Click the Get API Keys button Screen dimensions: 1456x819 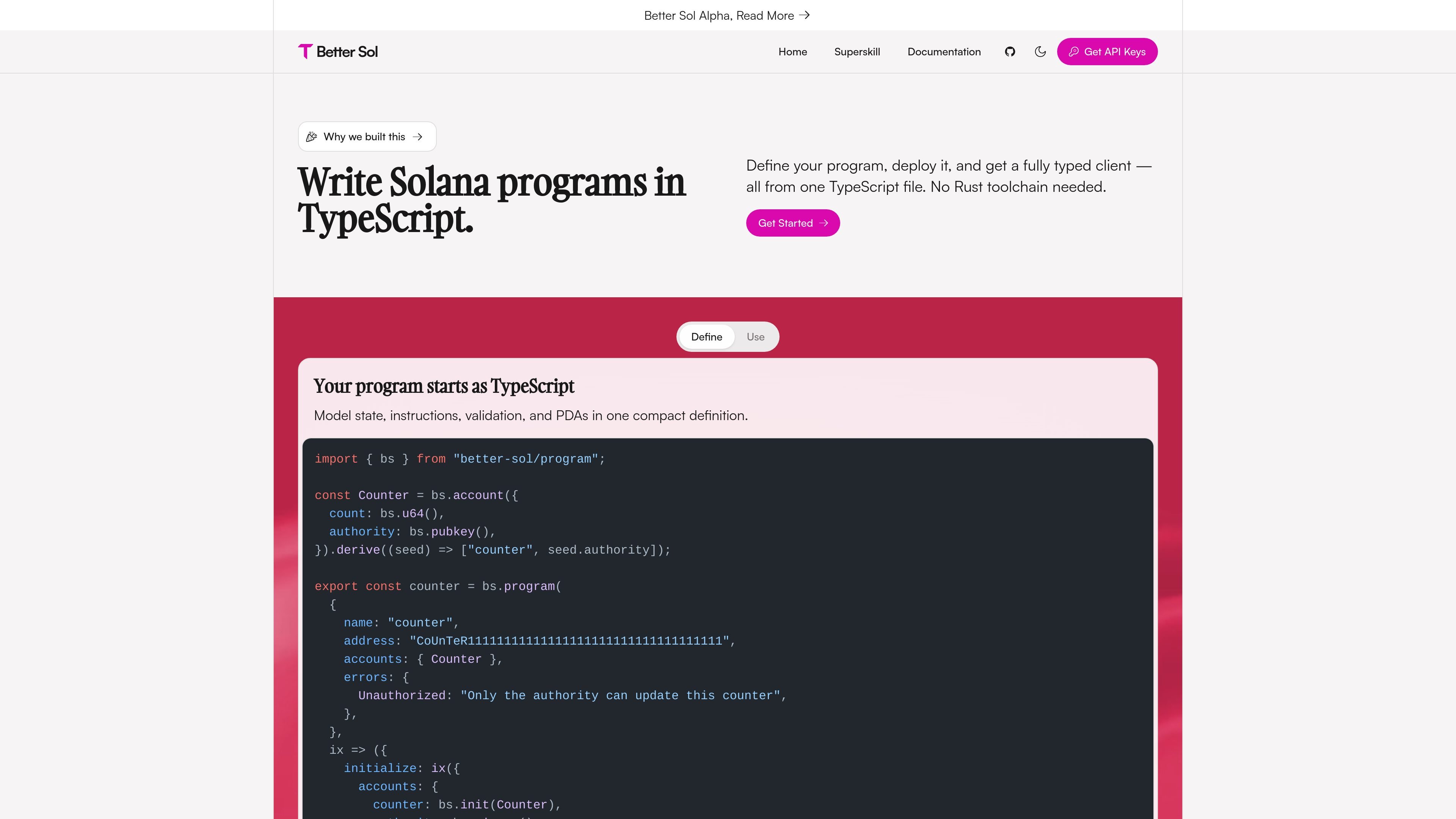pyautogui.click(x=1107, y=52)
